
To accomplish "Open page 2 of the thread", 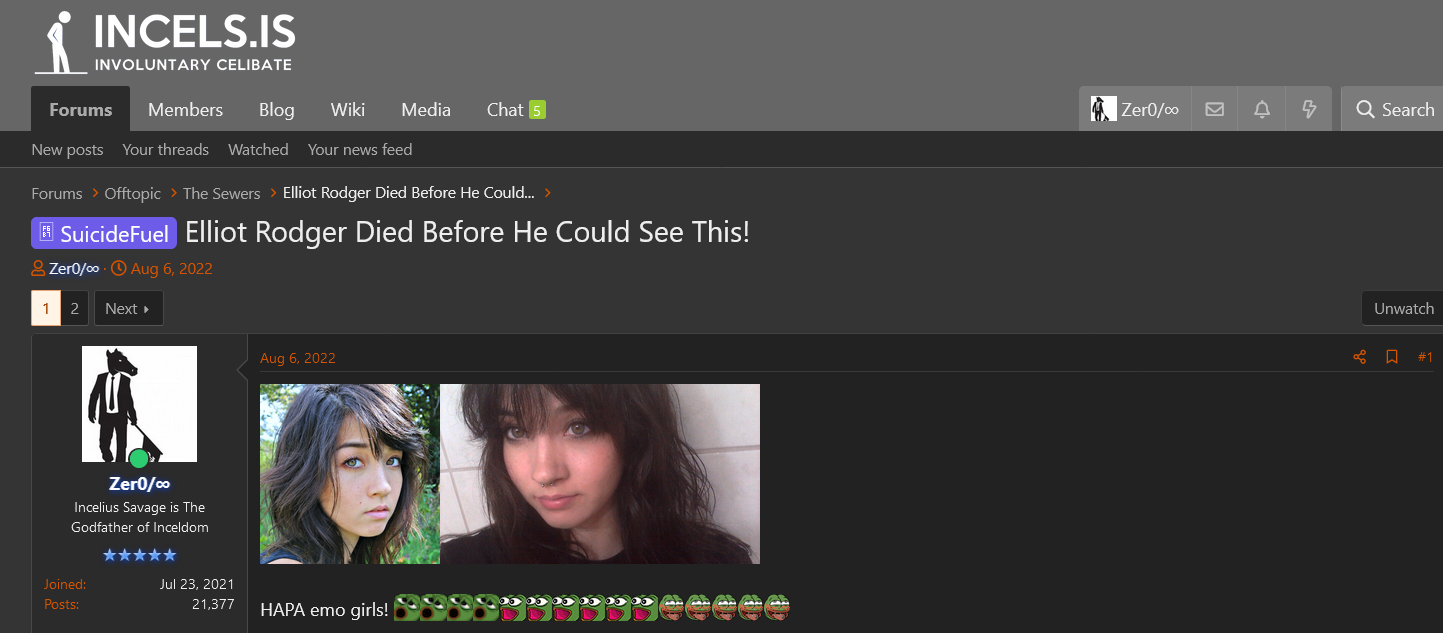I will [x=74, y=308].
